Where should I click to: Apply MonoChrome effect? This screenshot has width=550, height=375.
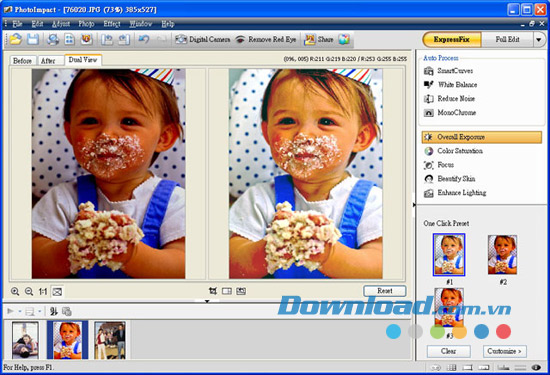click(x=450, y=113)
